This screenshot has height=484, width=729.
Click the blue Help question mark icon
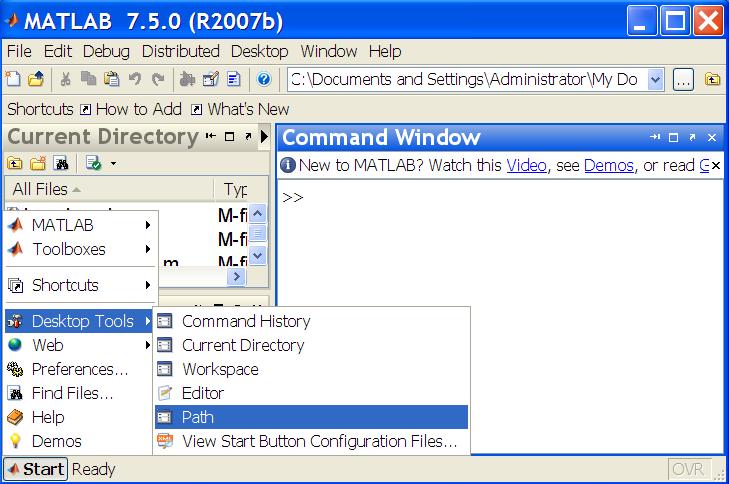(x=264, y=80)
